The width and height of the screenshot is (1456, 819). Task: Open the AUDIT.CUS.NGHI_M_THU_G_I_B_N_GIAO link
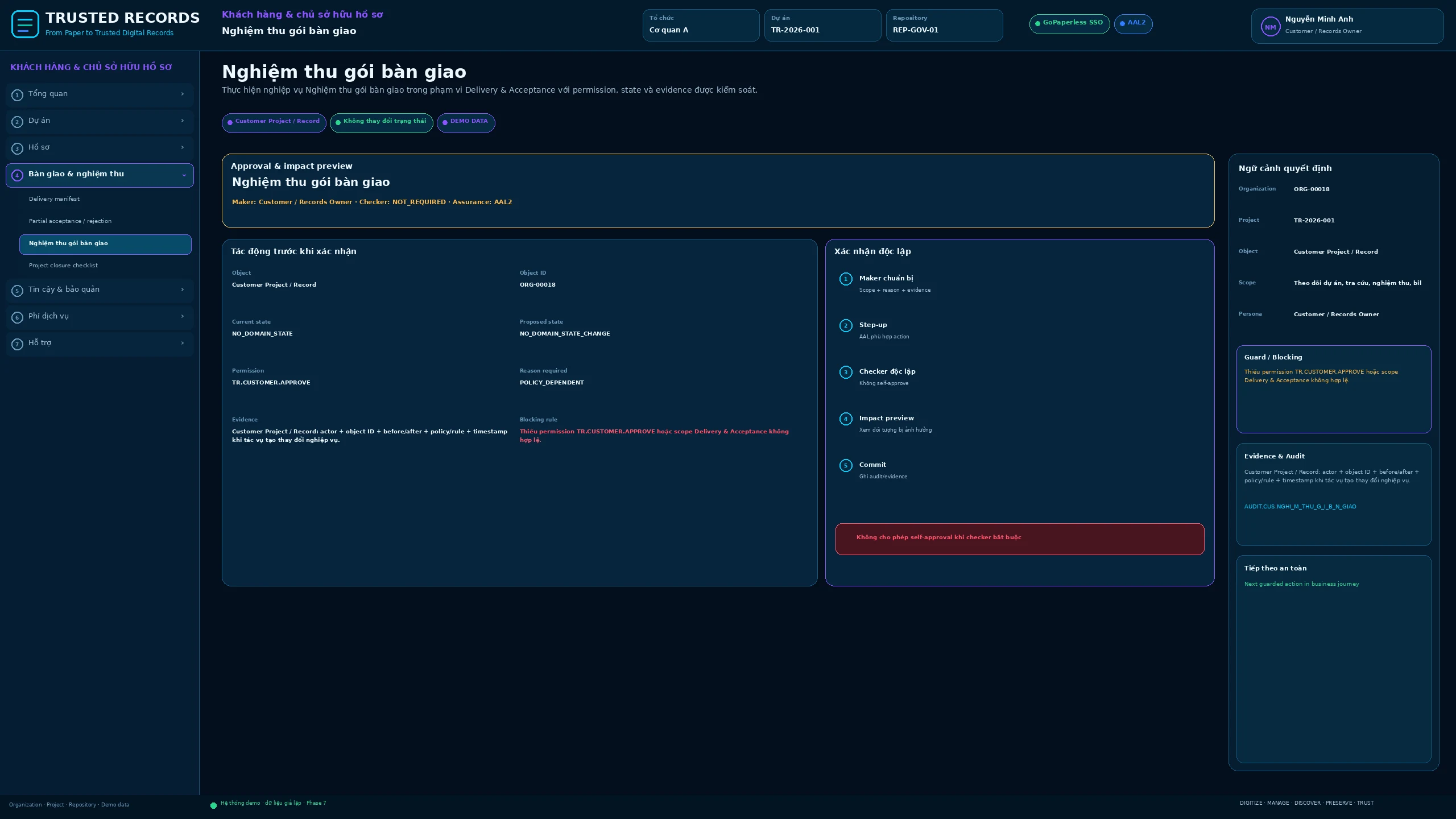tap(1300, 507)
